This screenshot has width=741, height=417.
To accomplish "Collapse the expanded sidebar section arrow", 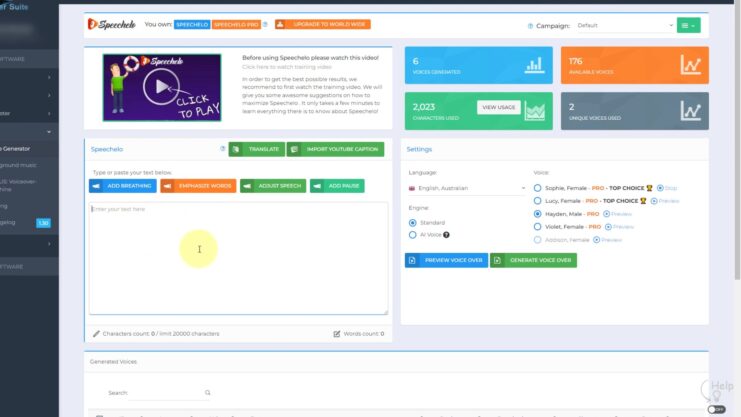I will pos(49,132).
